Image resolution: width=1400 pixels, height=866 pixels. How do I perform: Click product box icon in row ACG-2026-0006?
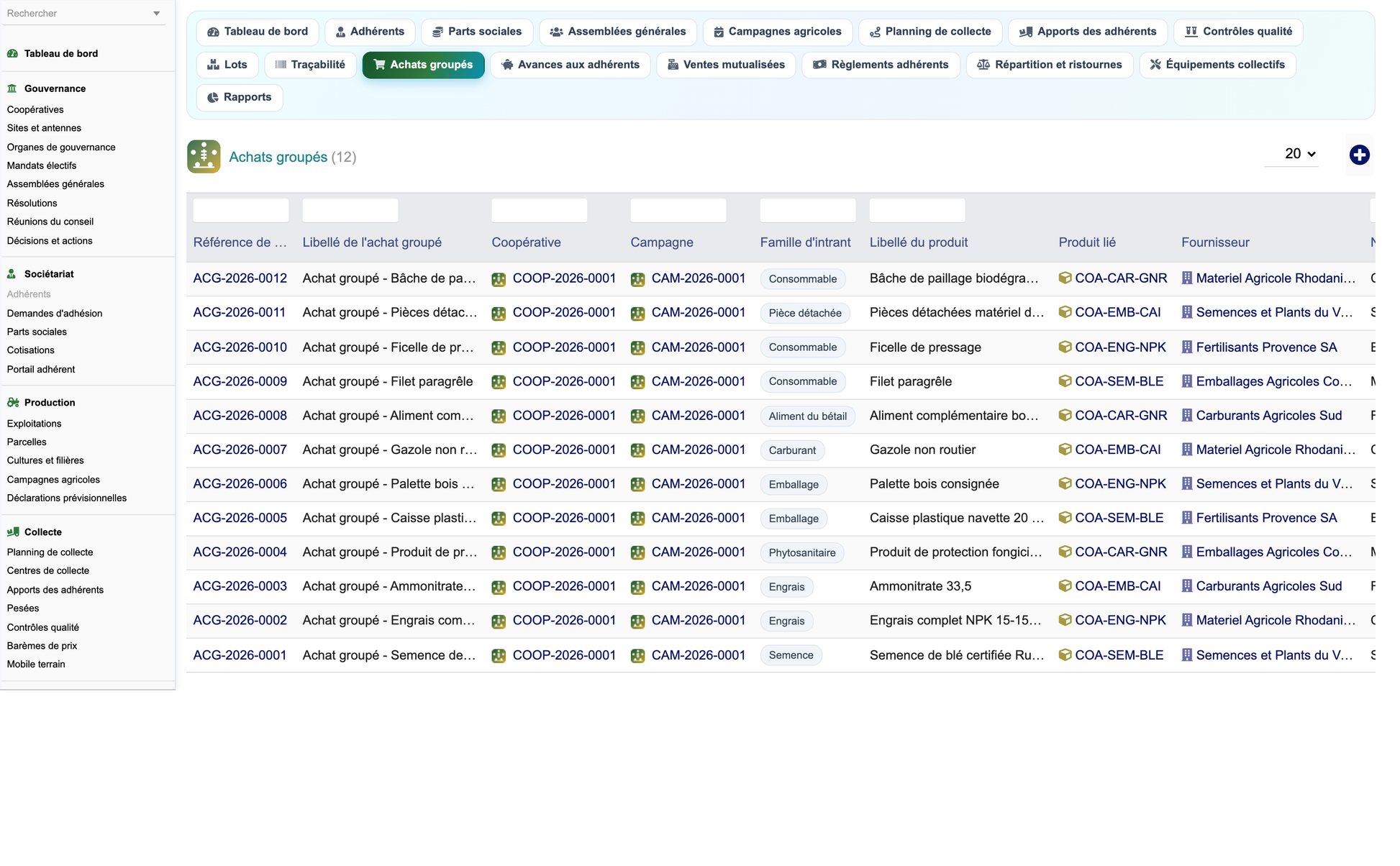tap(1065, 483)
